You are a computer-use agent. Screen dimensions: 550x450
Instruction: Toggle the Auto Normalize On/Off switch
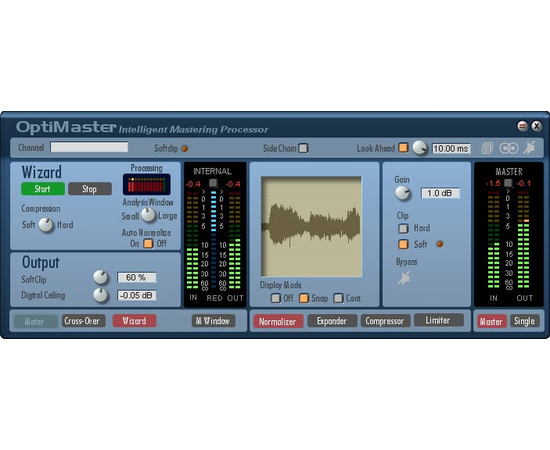(148, 243)
